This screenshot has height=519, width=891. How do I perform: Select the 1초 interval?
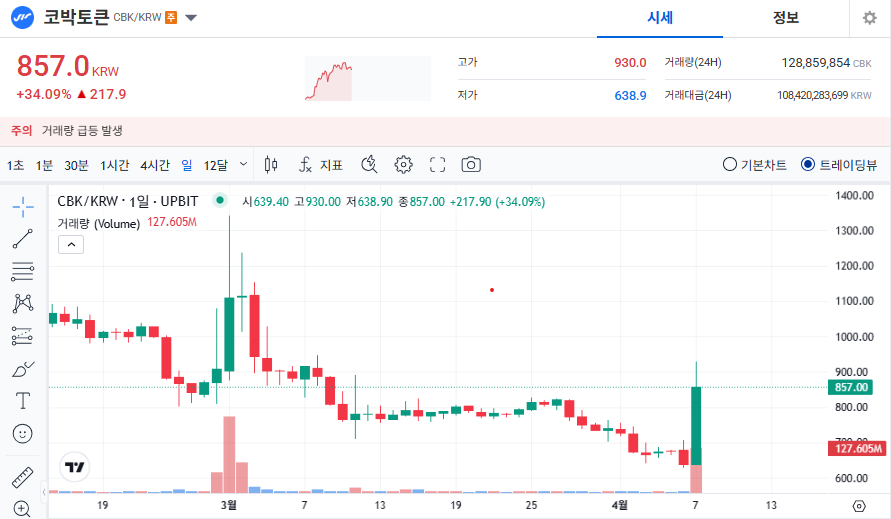coord(15,165)
